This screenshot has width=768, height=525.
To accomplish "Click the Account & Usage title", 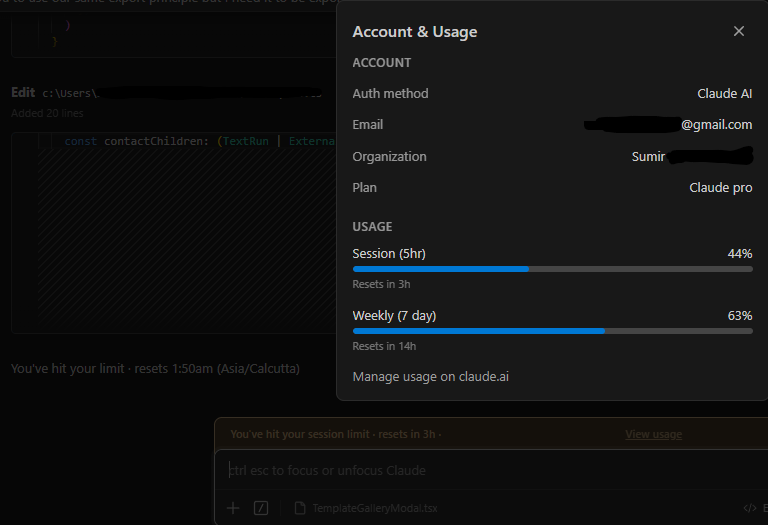I will (415, 32).
